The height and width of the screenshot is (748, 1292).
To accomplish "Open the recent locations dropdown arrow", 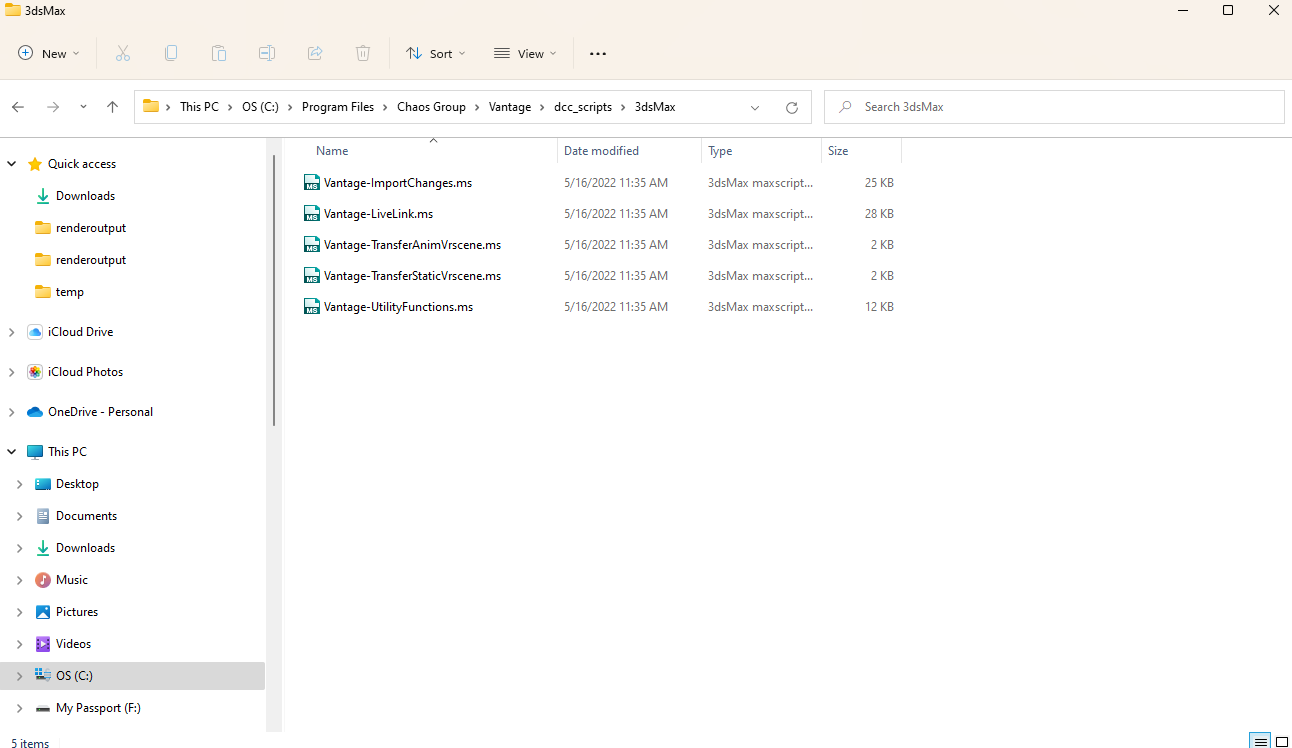I will click(x=83, y=107).
